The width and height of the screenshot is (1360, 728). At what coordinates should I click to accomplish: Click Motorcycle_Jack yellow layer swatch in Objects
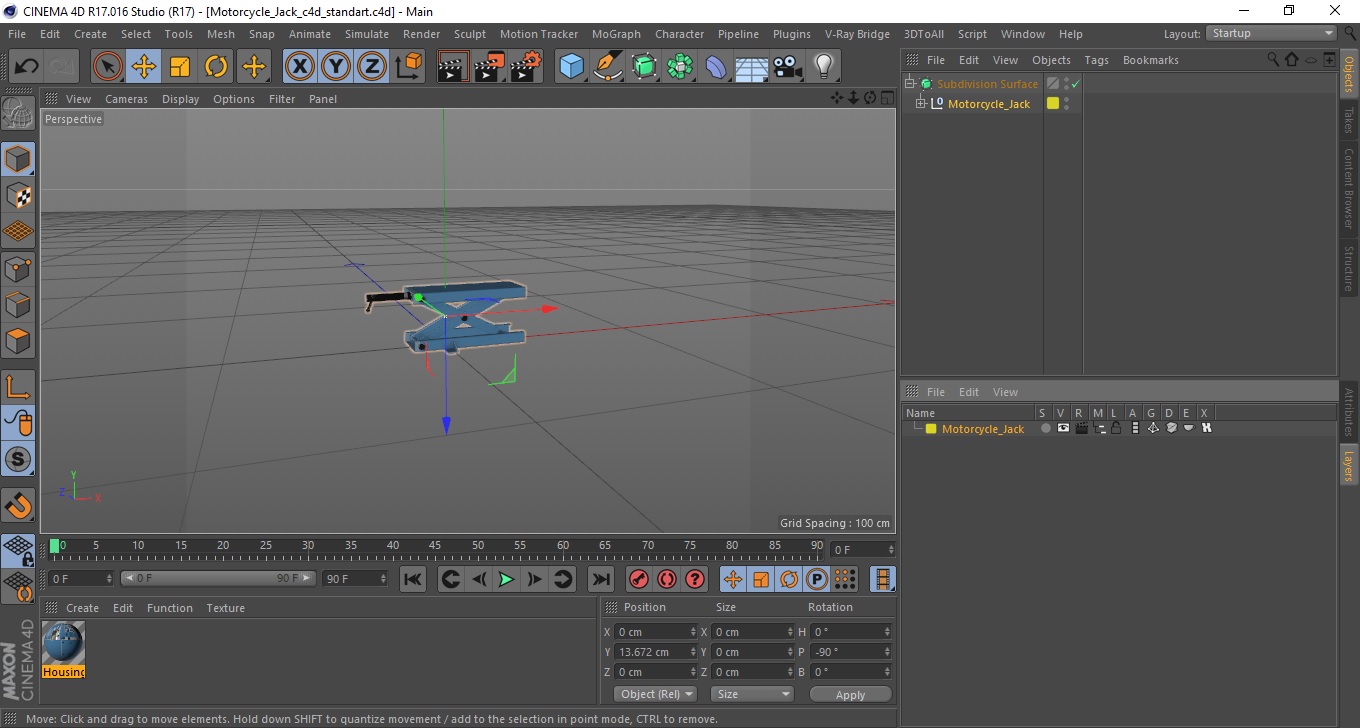1053,103
